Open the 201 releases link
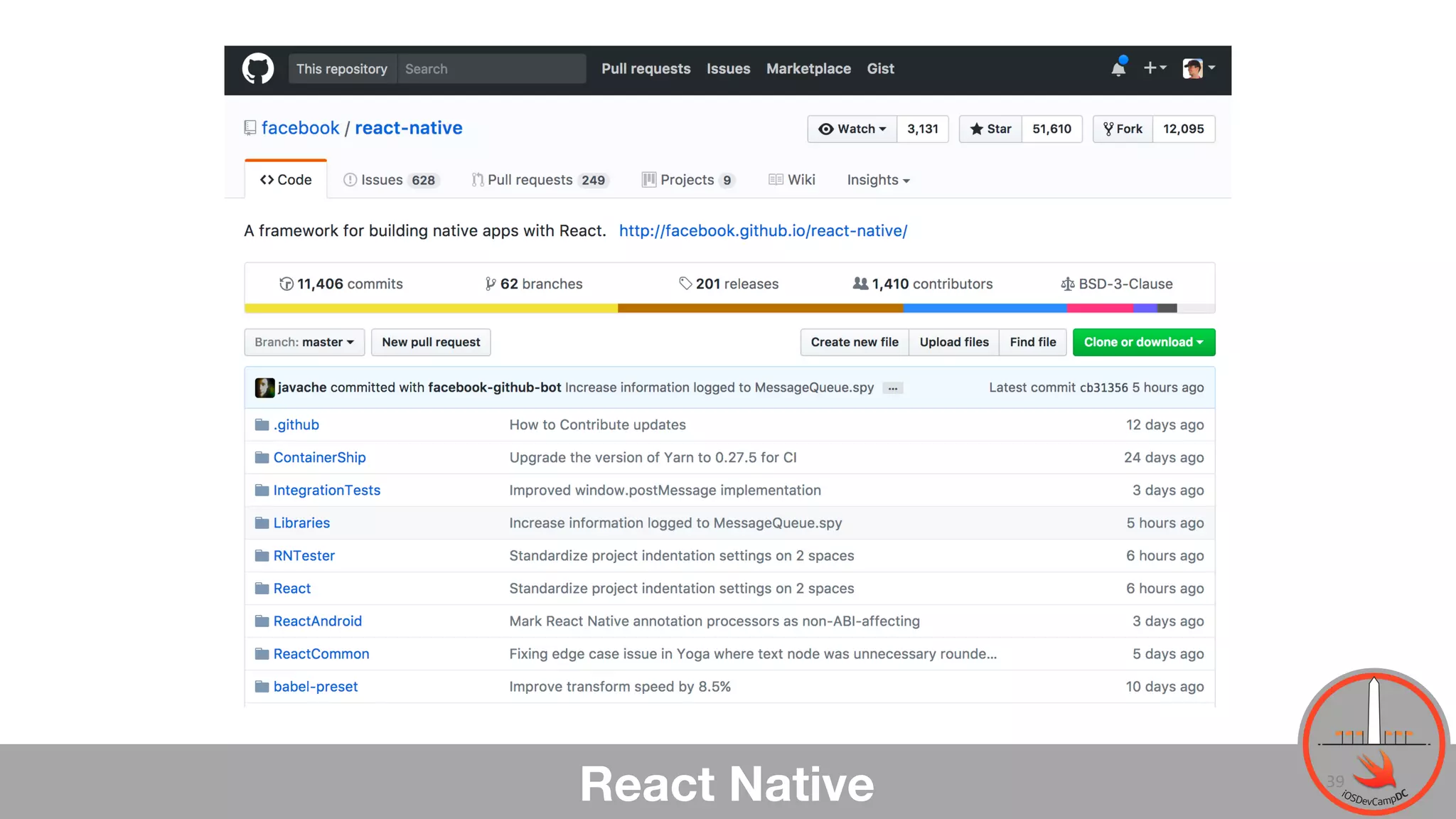 click(729, 284)
